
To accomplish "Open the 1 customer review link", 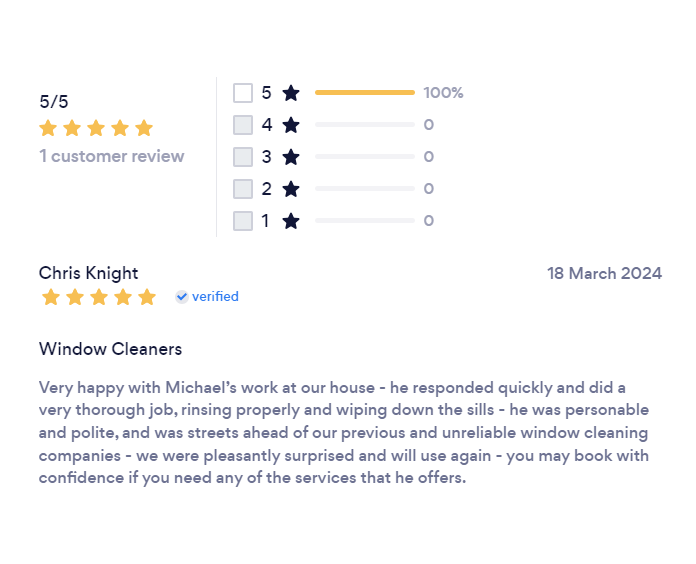I will (x=111, y=156).
